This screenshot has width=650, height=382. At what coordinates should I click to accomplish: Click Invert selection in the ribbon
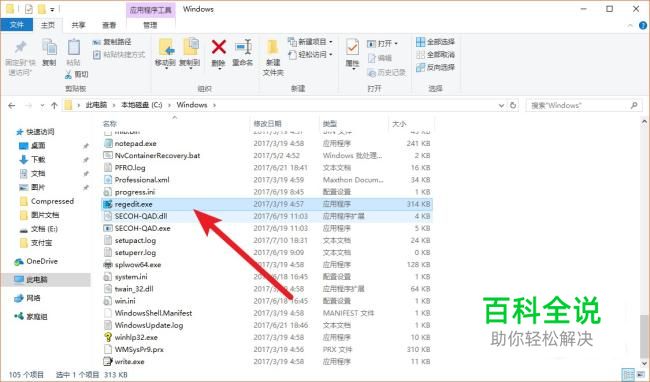tap(436, 67)
